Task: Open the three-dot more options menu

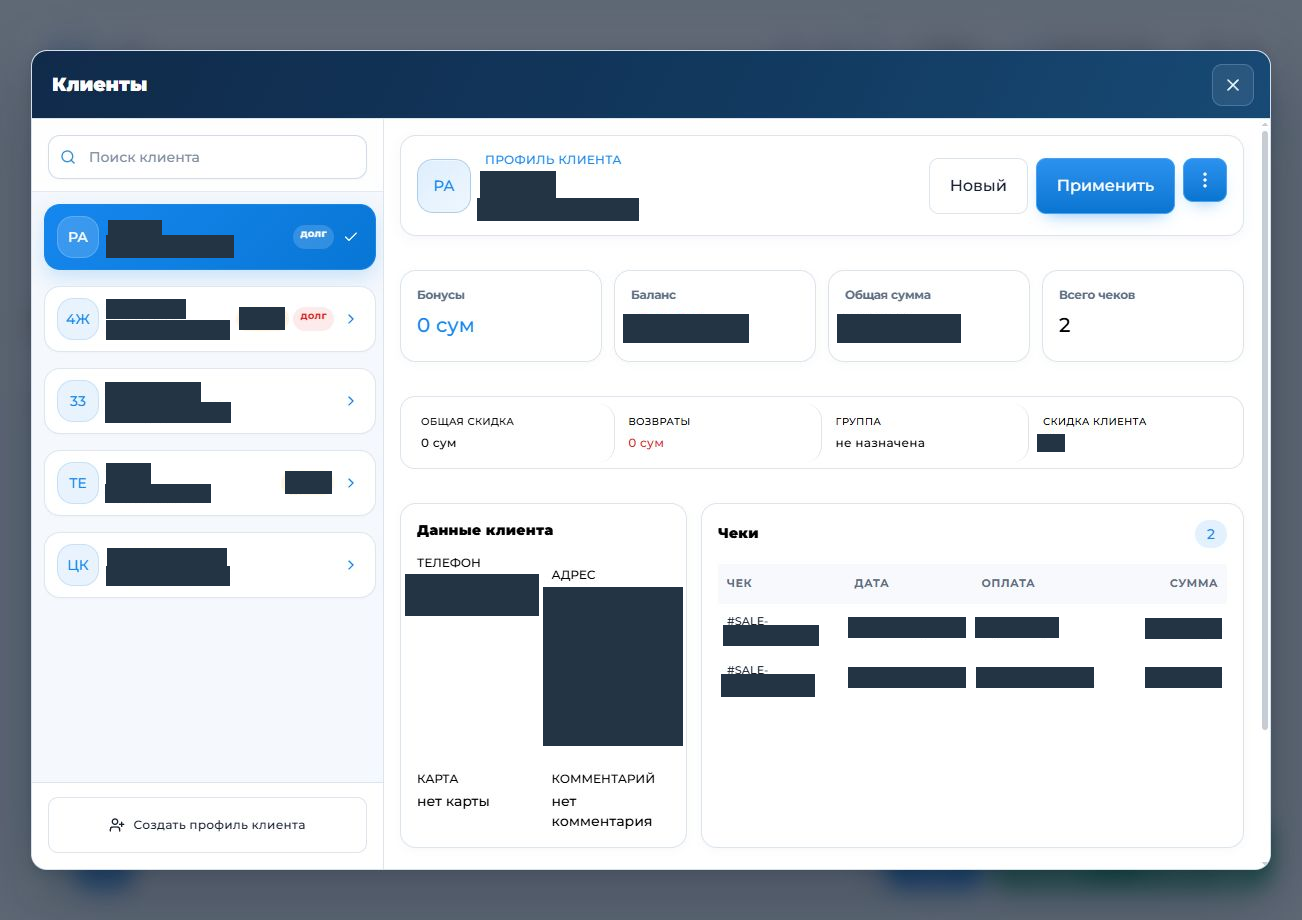Action: (x=1205, y=180)
